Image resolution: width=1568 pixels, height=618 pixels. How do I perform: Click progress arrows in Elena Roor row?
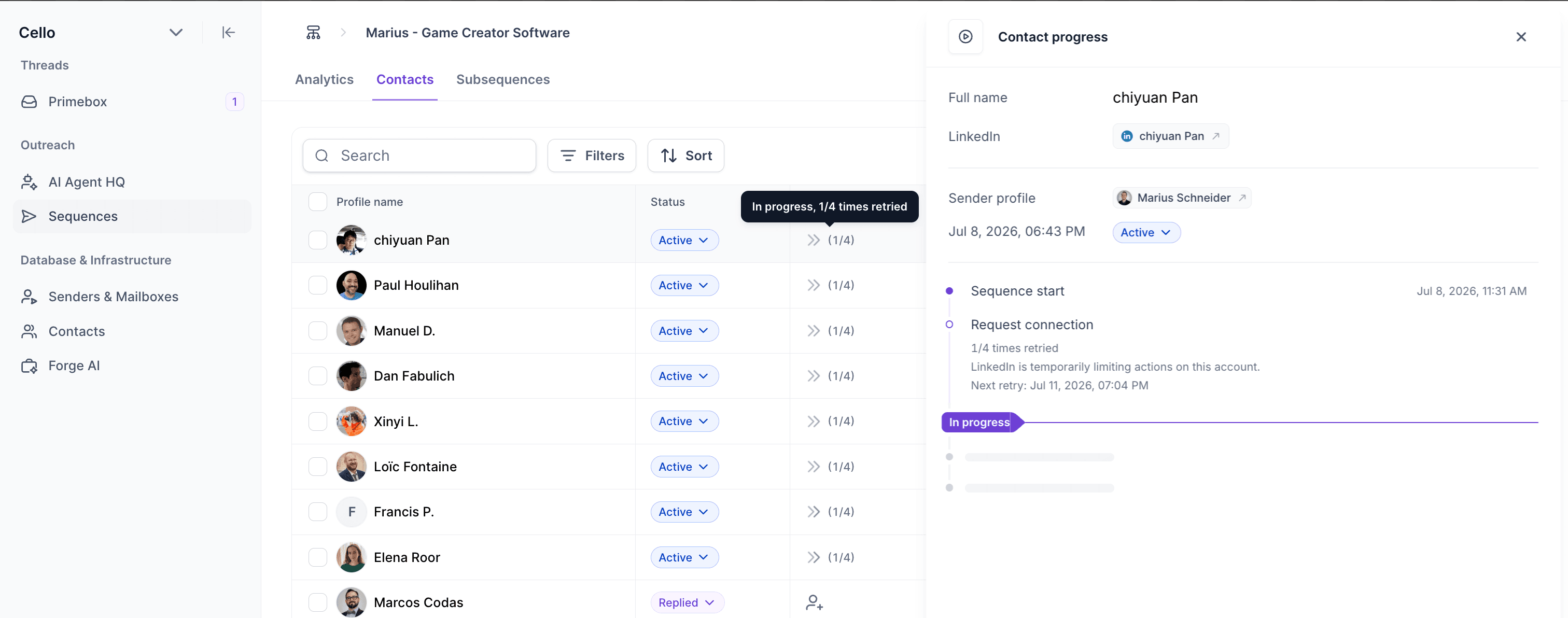pyautogui.click(x=813, y=557)
